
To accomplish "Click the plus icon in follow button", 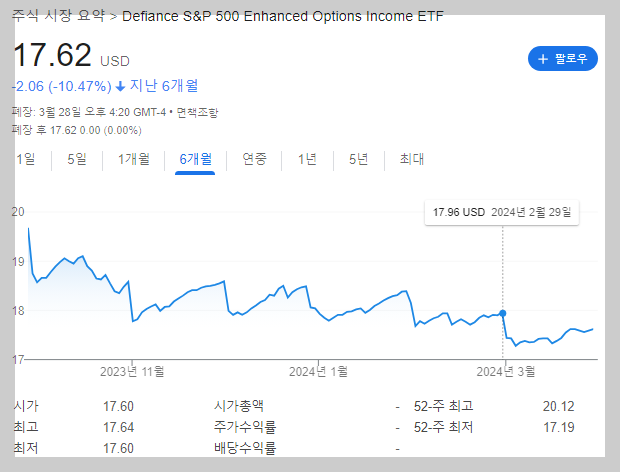I will (x=543, y=59).
